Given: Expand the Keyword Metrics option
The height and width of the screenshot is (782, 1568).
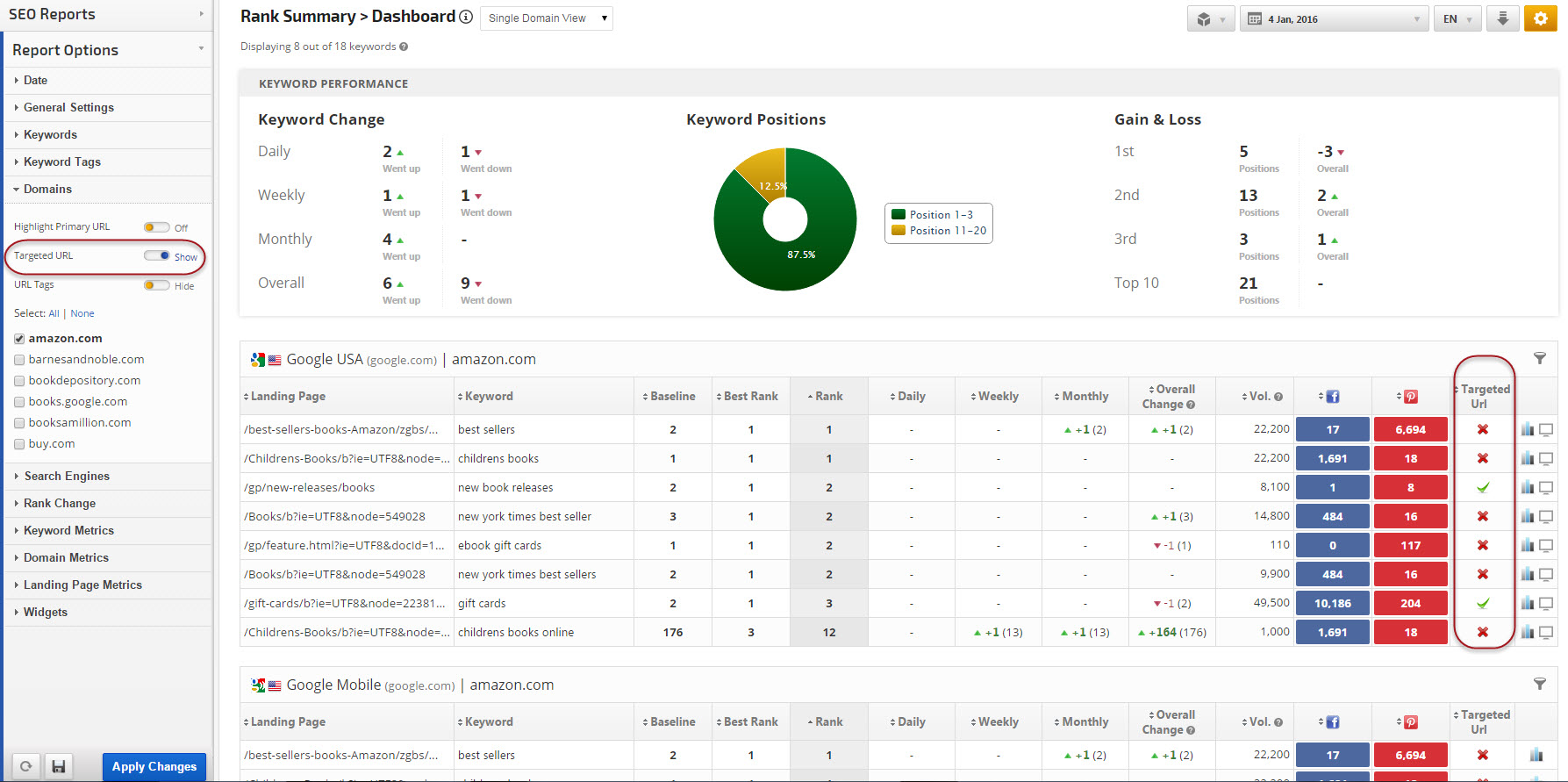Looking at the screenshot, I should click(68, 530).
